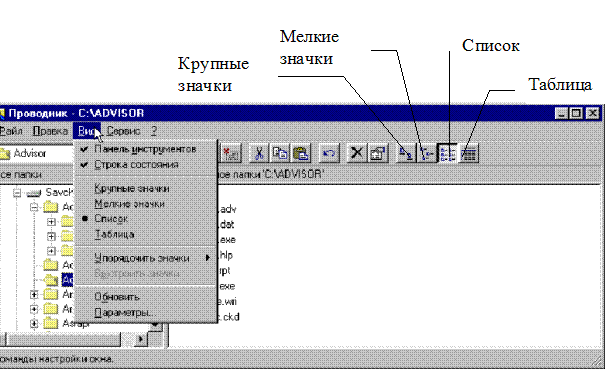The height and width of the screenshot is (381, 609).
Task: Select the file ending in rpt
Action: click(x=225, y=271)
